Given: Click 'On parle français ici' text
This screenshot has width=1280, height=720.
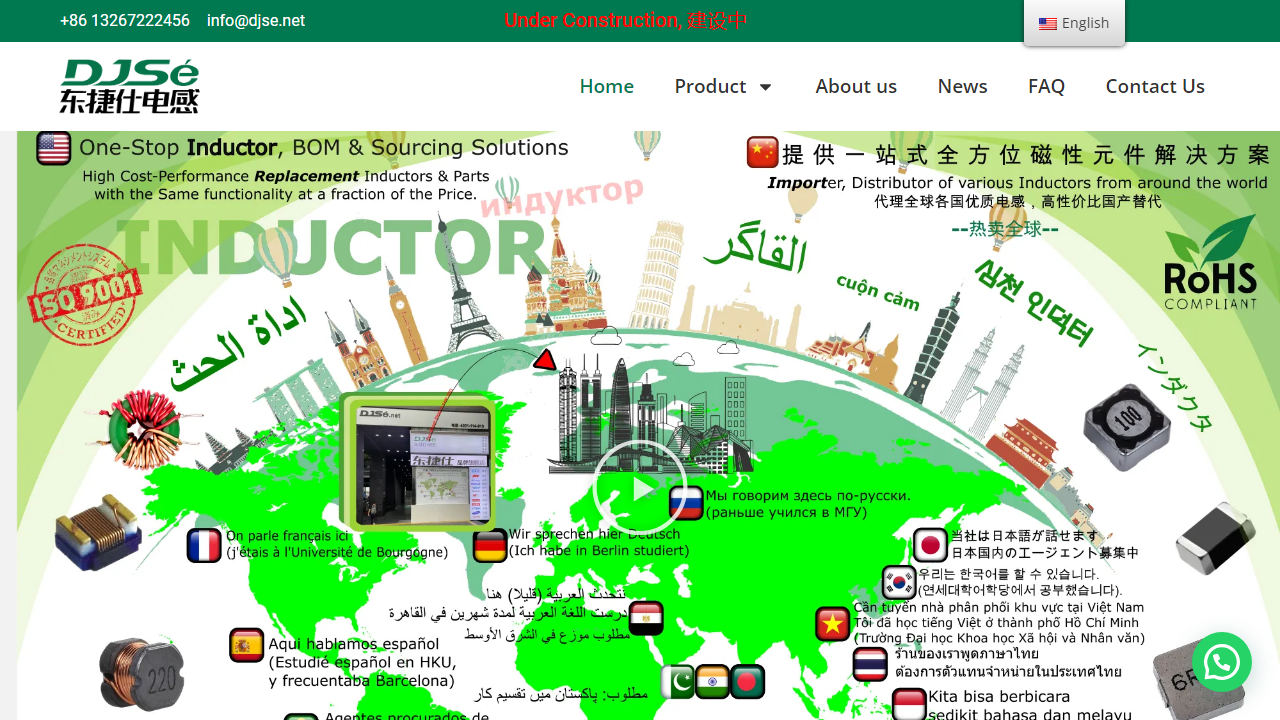Looking at the screenshot, I should click(x=288, y=537).
